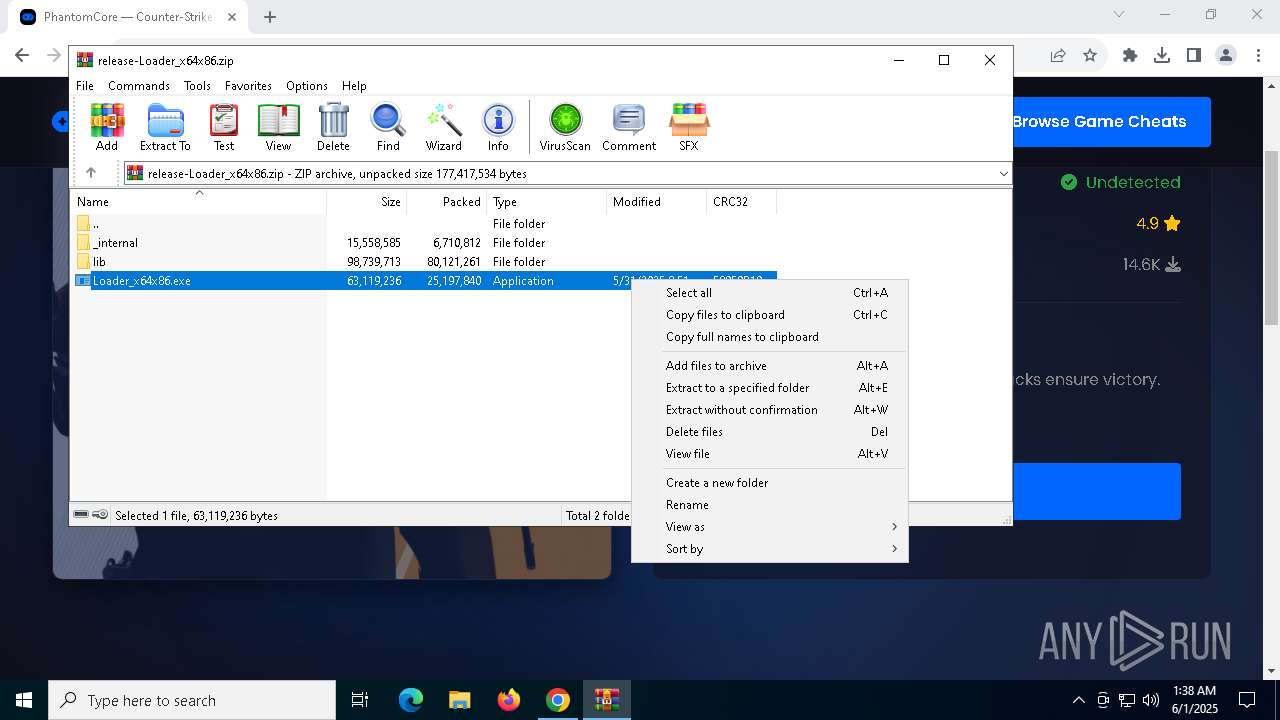
Task: Open the Options menu
Action: coord(307,86)
